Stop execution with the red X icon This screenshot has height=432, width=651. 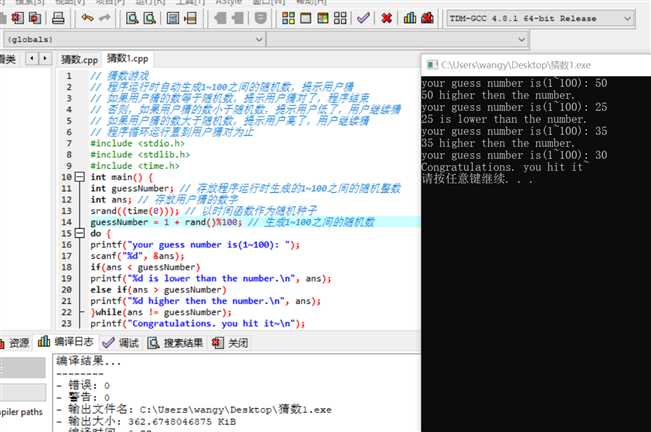pos(387,18)
